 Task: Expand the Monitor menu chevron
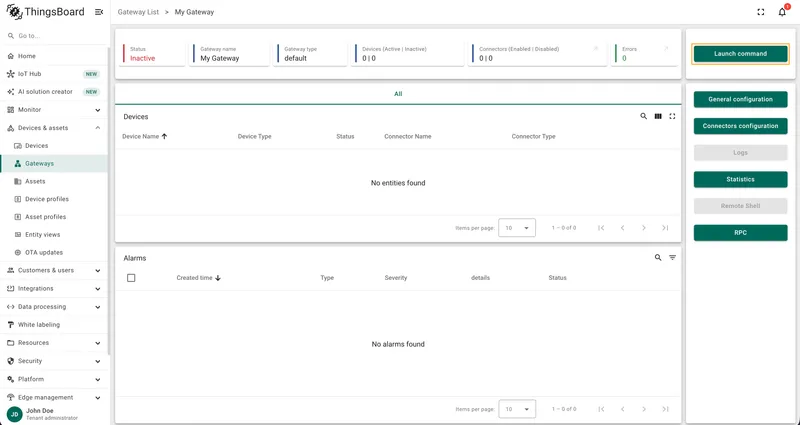point(98,110)
